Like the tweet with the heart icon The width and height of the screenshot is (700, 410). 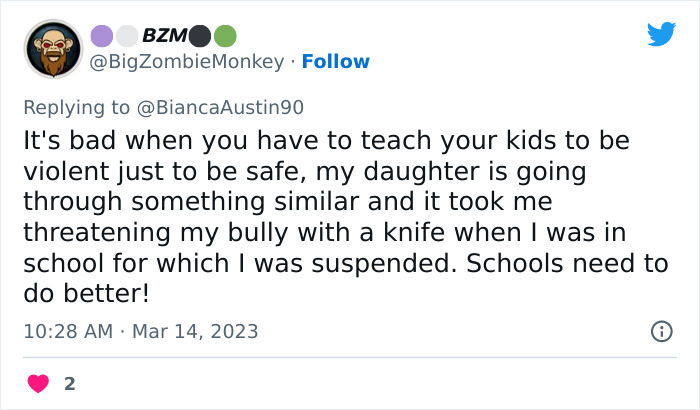tap(39, 383)
